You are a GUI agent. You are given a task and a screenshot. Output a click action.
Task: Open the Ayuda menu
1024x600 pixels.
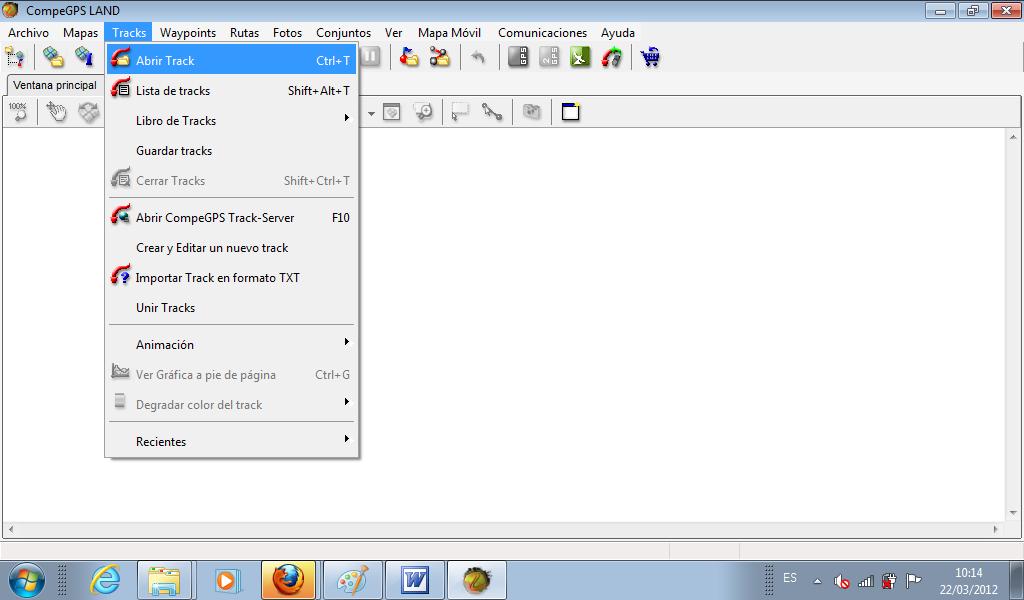tap(618, 33)
